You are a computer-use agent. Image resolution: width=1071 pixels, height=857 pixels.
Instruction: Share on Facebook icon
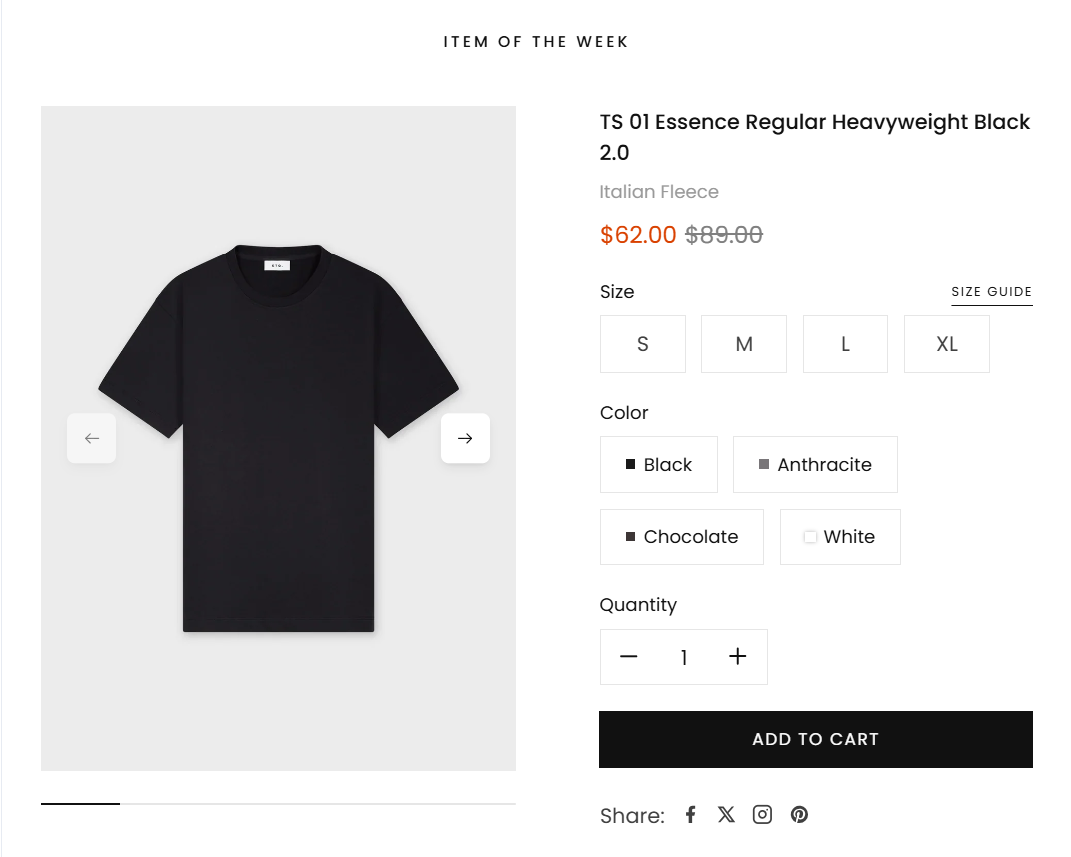pyautogui.click(x=690, y=814)
